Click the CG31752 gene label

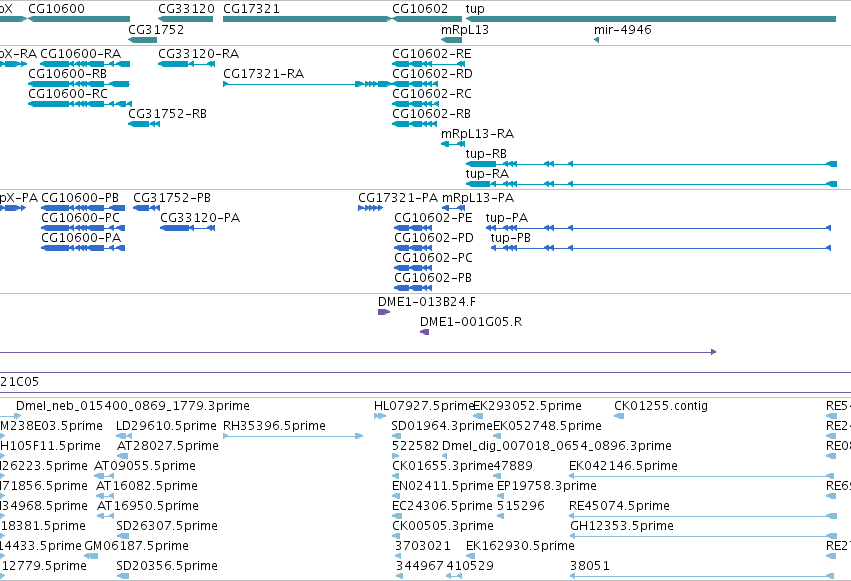156,29
